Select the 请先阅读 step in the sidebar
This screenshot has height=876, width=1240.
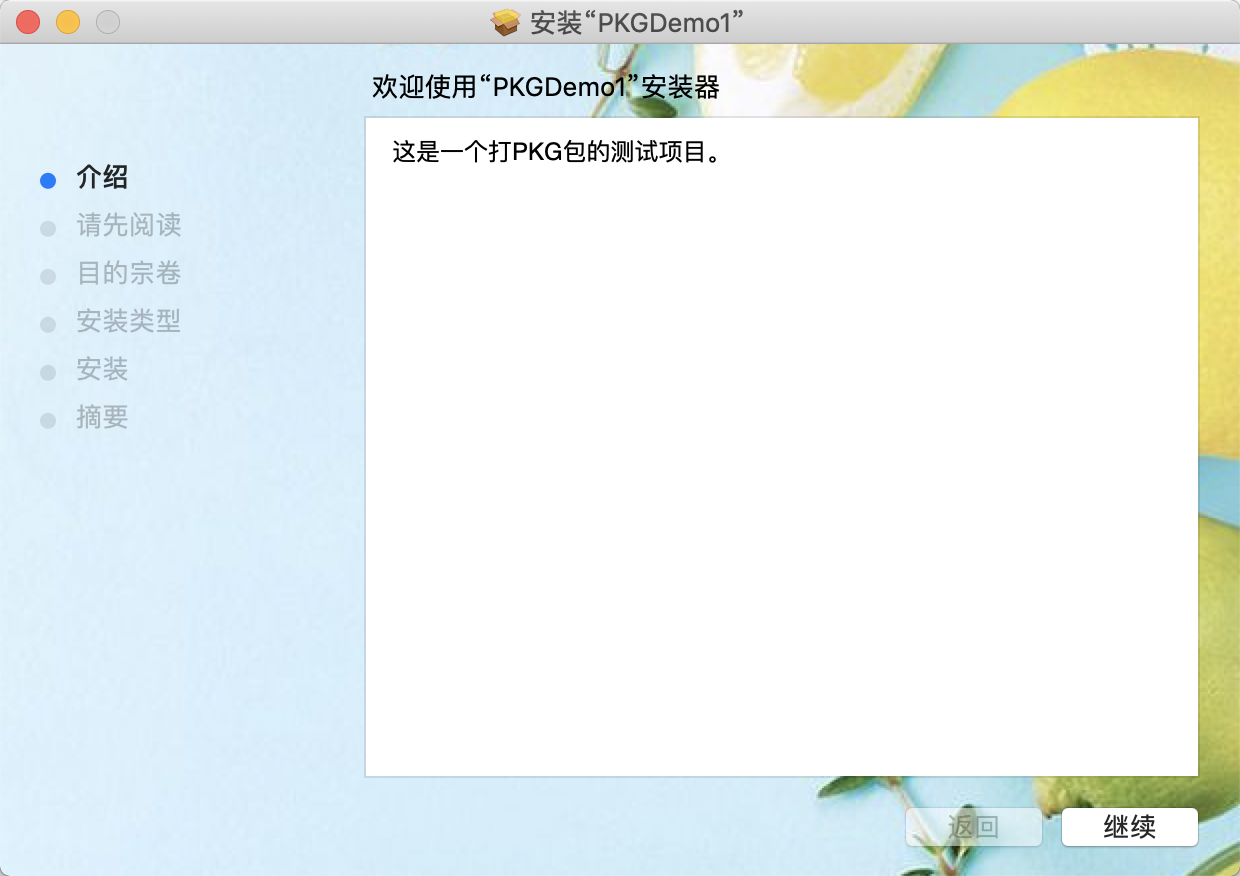pyautogui.click(x=128, y=226)
